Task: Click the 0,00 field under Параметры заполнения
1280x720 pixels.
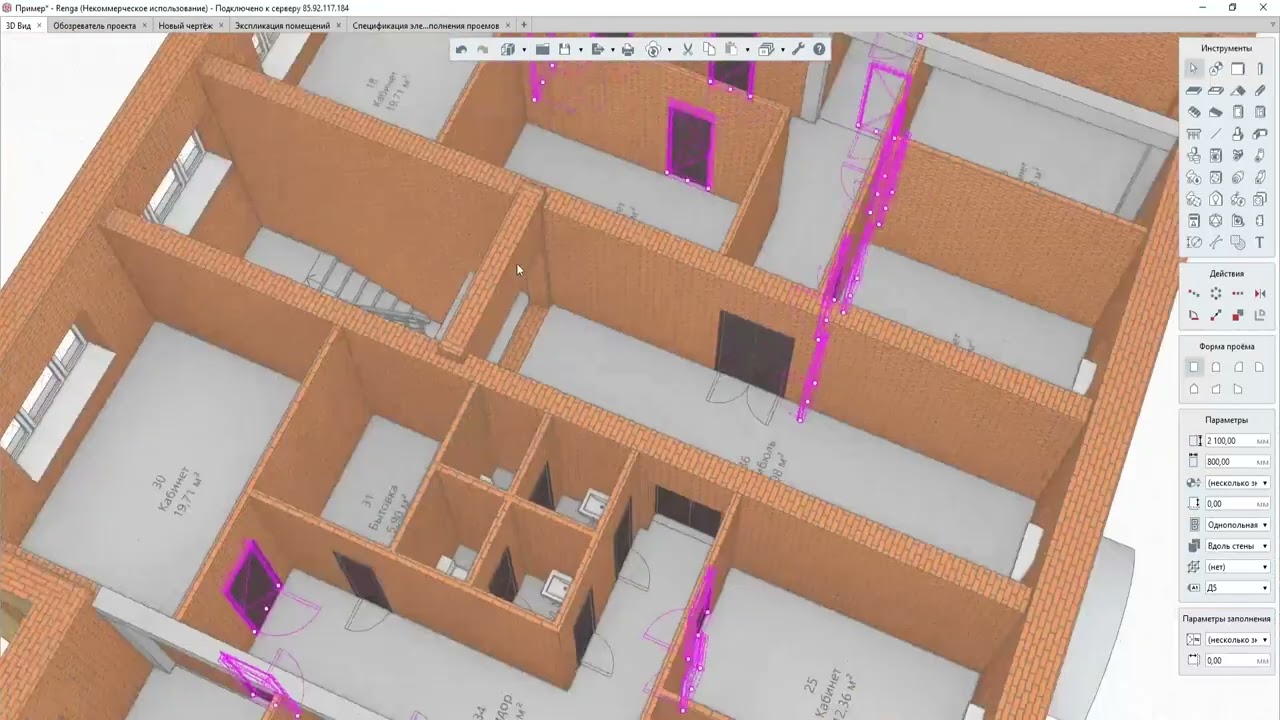Action: click(x=1238, y=660)
